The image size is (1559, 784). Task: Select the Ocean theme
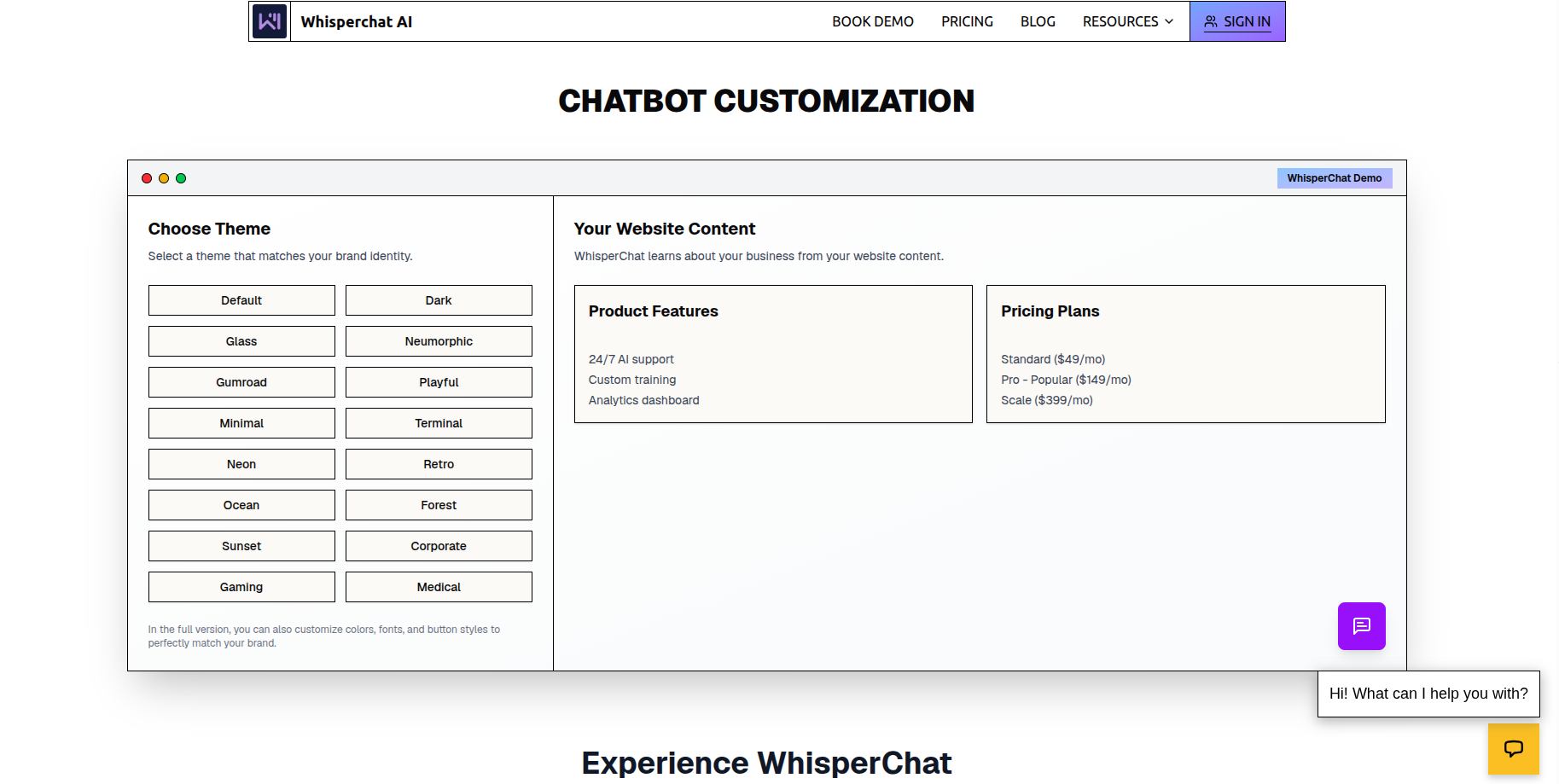[241, 505]
